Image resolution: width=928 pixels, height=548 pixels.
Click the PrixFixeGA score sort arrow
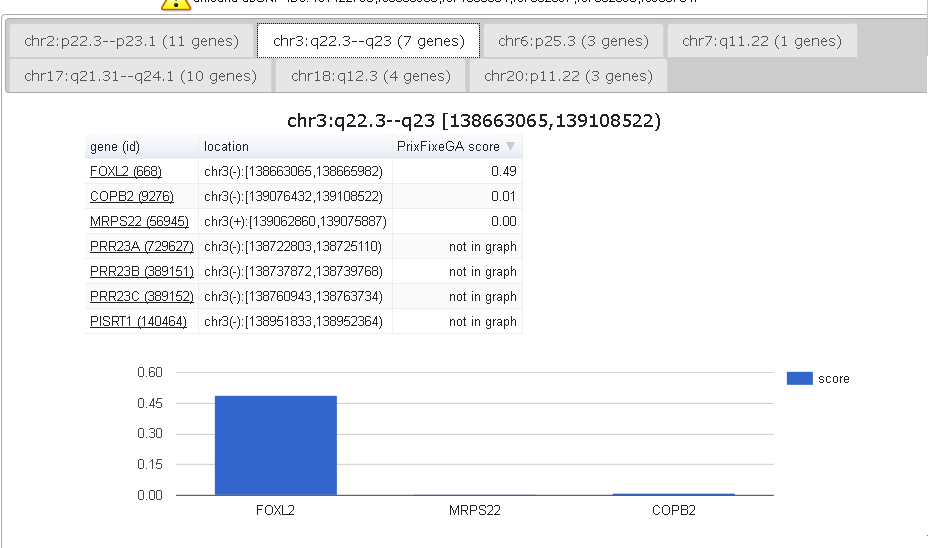[x=510, y=147]
